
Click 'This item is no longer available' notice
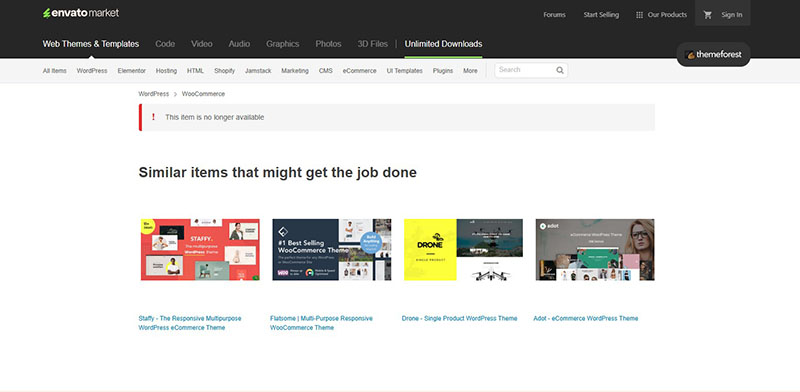(x=397, y=117)
